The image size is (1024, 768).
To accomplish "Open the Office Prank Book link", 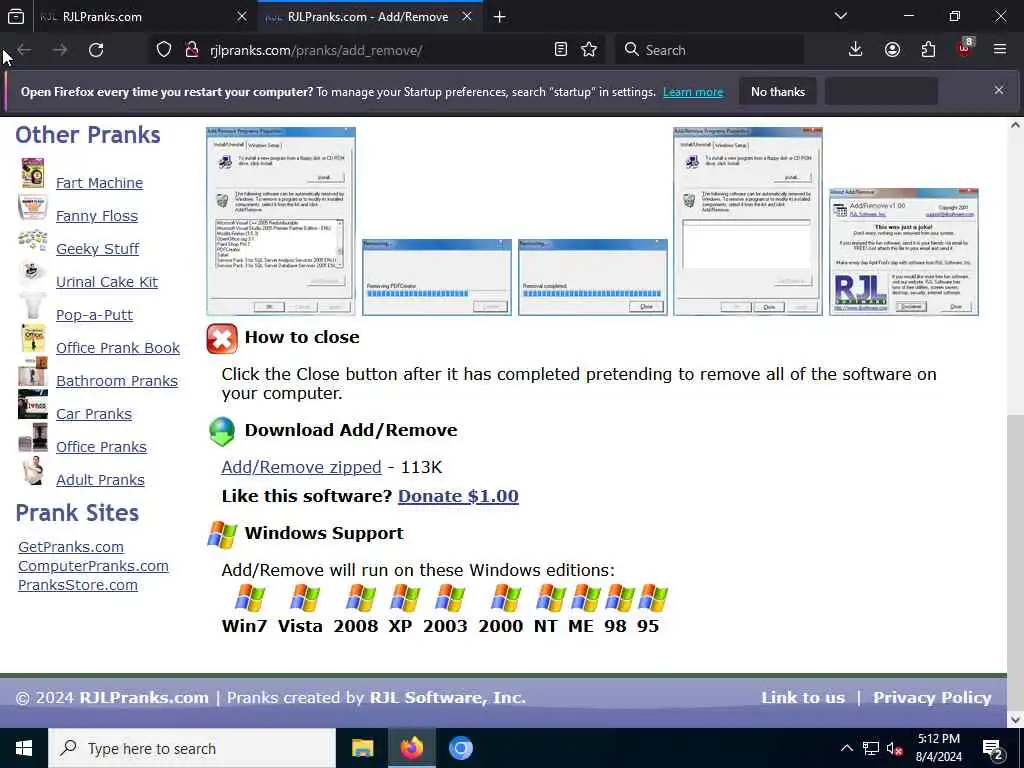I will coord(118,348).
